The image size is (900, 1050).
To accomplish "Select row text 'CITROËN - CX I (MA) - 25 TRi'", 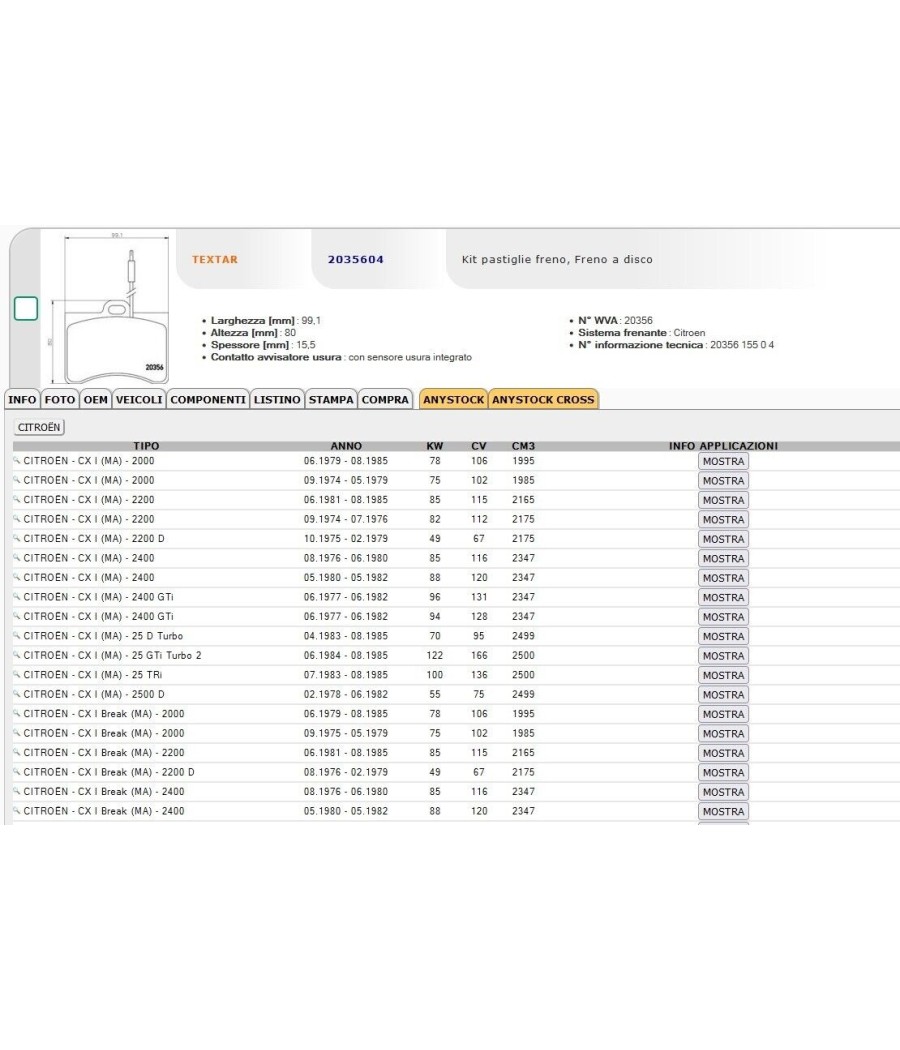I will click(92, 674).
